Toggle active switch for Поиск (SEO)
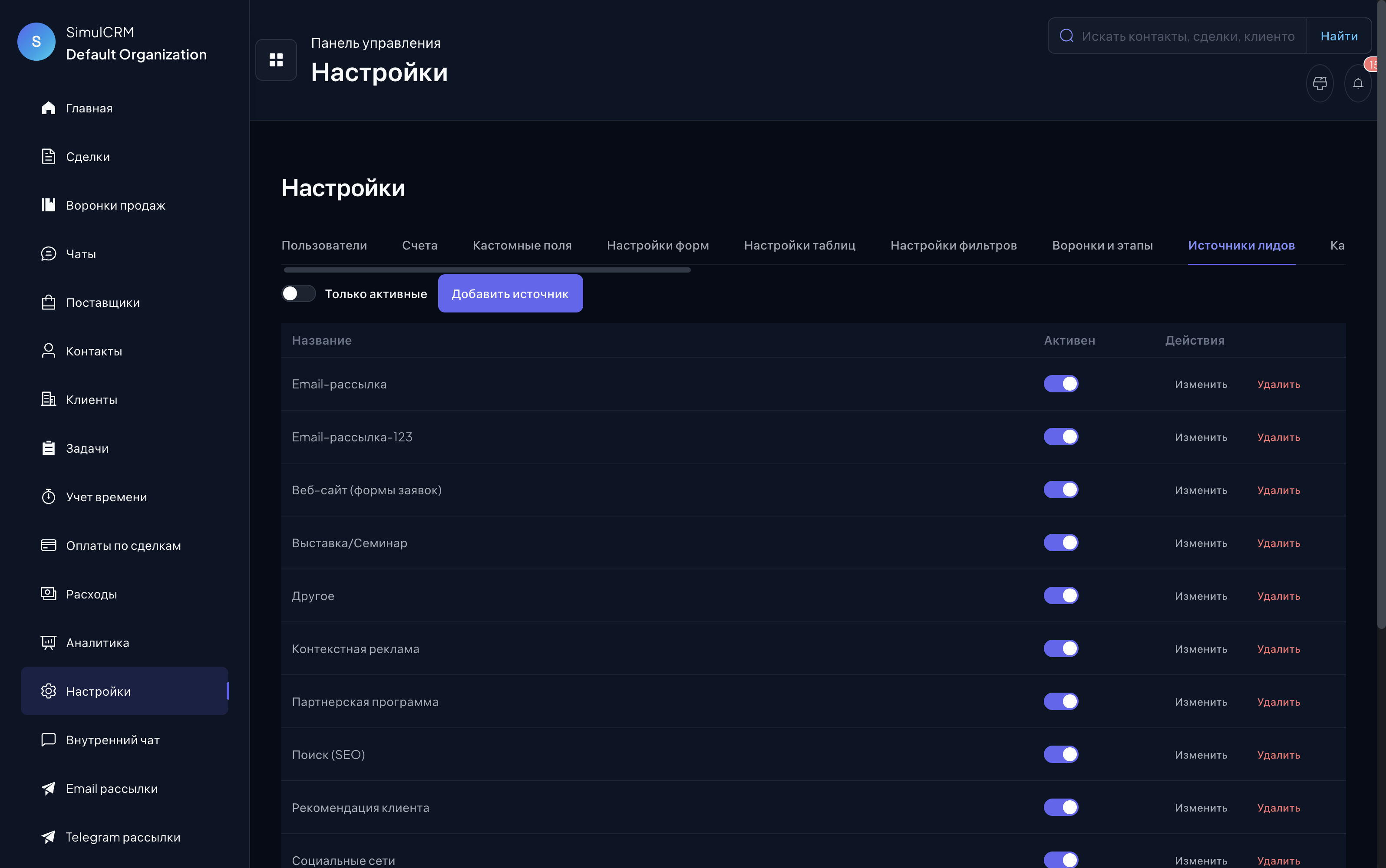Screen dimensions: 1386x868 click(1061, 754)
